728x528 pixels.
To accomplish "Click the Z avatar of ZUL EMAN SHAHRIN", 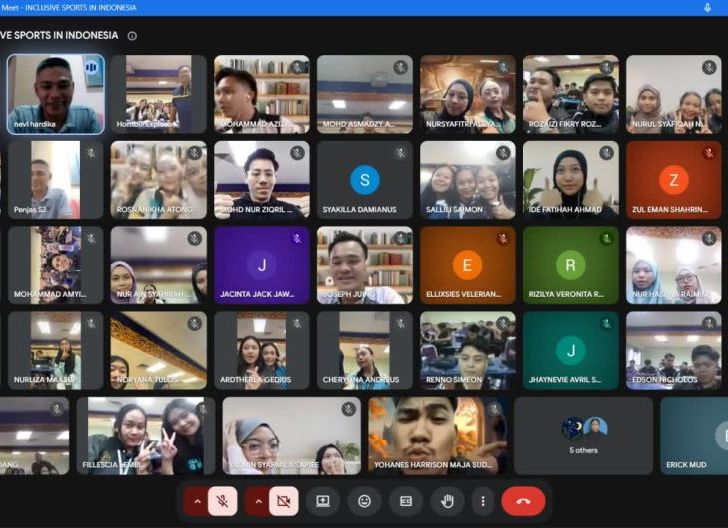I will [x=673, y=180].
